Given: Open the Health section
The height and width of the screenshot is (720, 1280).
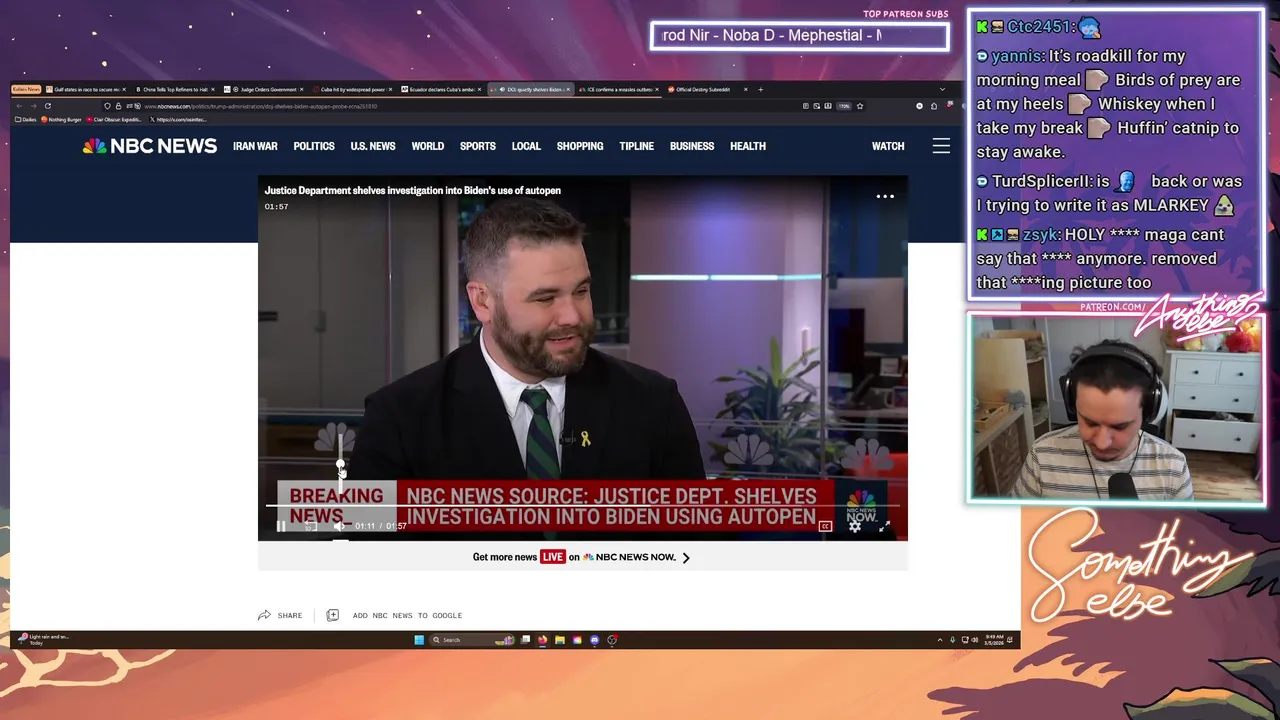Looking at the screenshot, I should tap(748, 146).
